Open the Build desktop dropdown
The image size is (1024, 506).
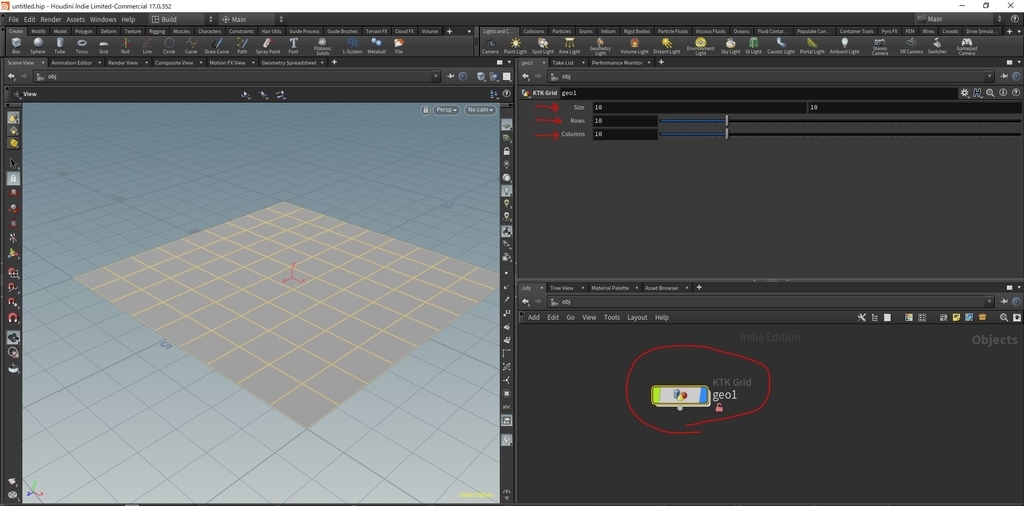(x=182, y=20)
